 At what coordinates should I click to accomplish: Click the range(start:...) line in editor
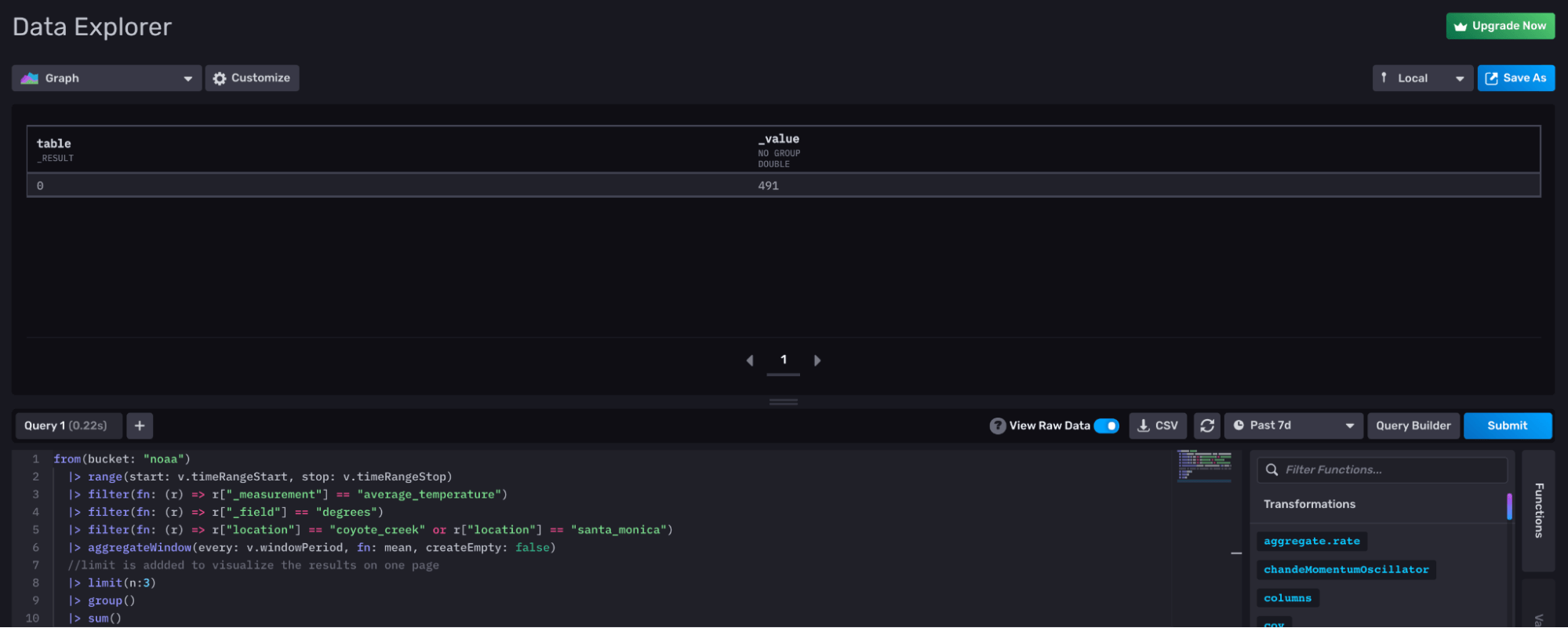pos(260,477)
